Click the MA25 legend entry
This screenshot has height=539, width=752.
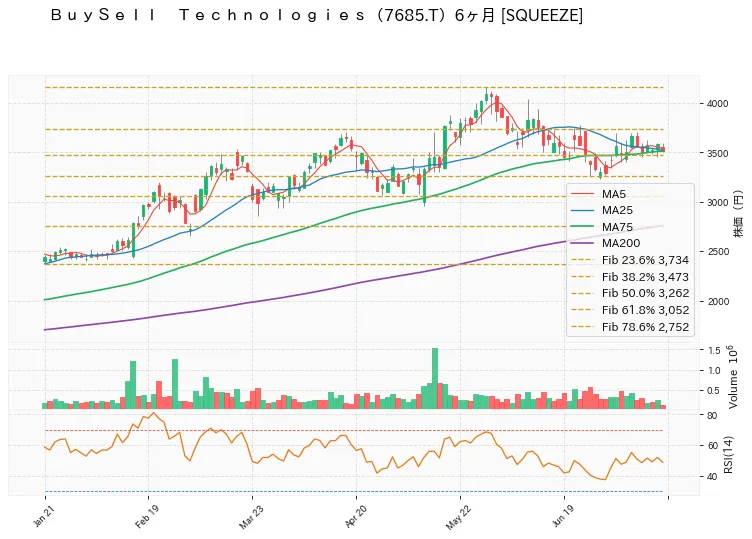[x=601, y=211]
